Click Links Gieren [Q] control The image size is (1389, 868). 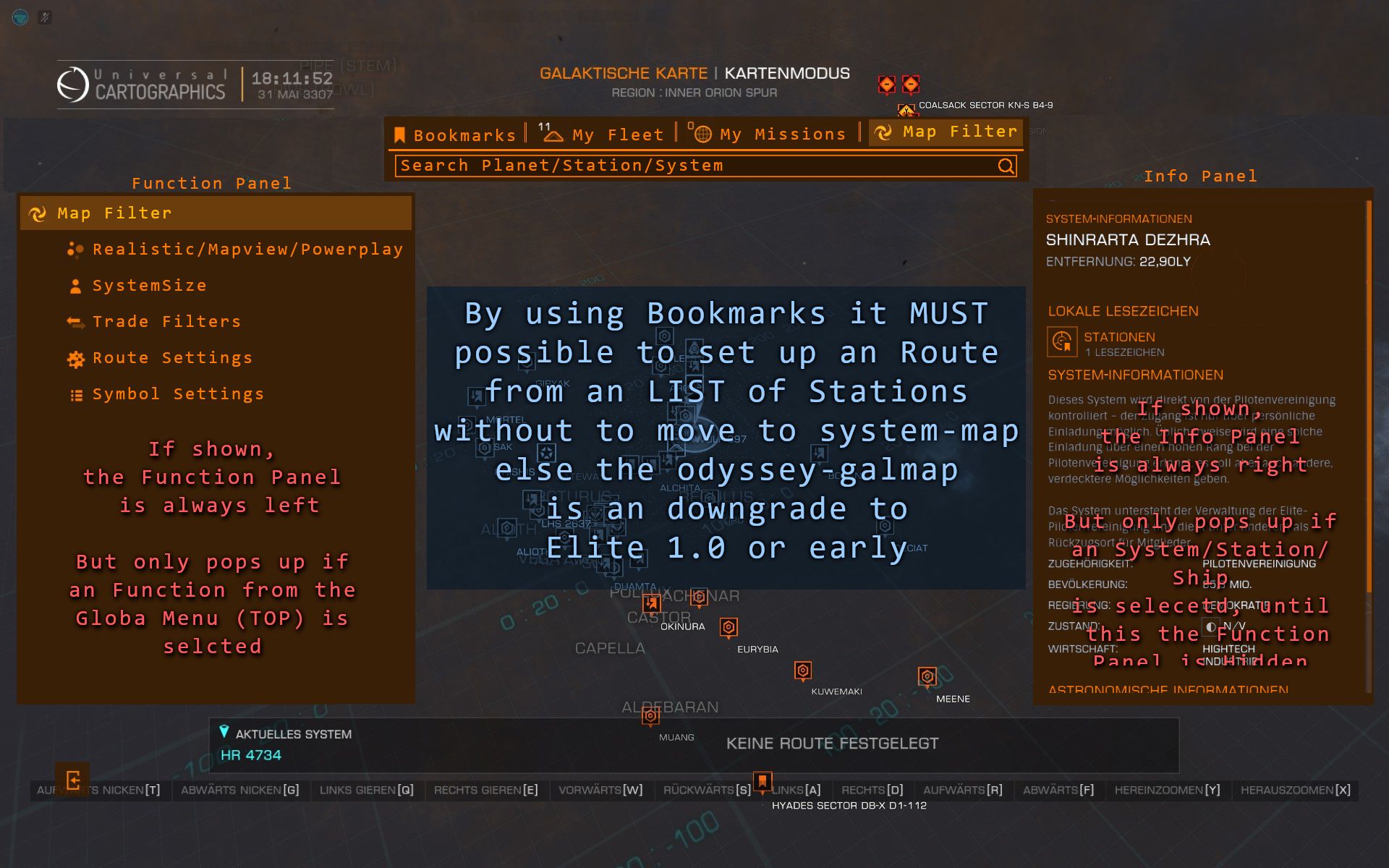tap(367, 790)
